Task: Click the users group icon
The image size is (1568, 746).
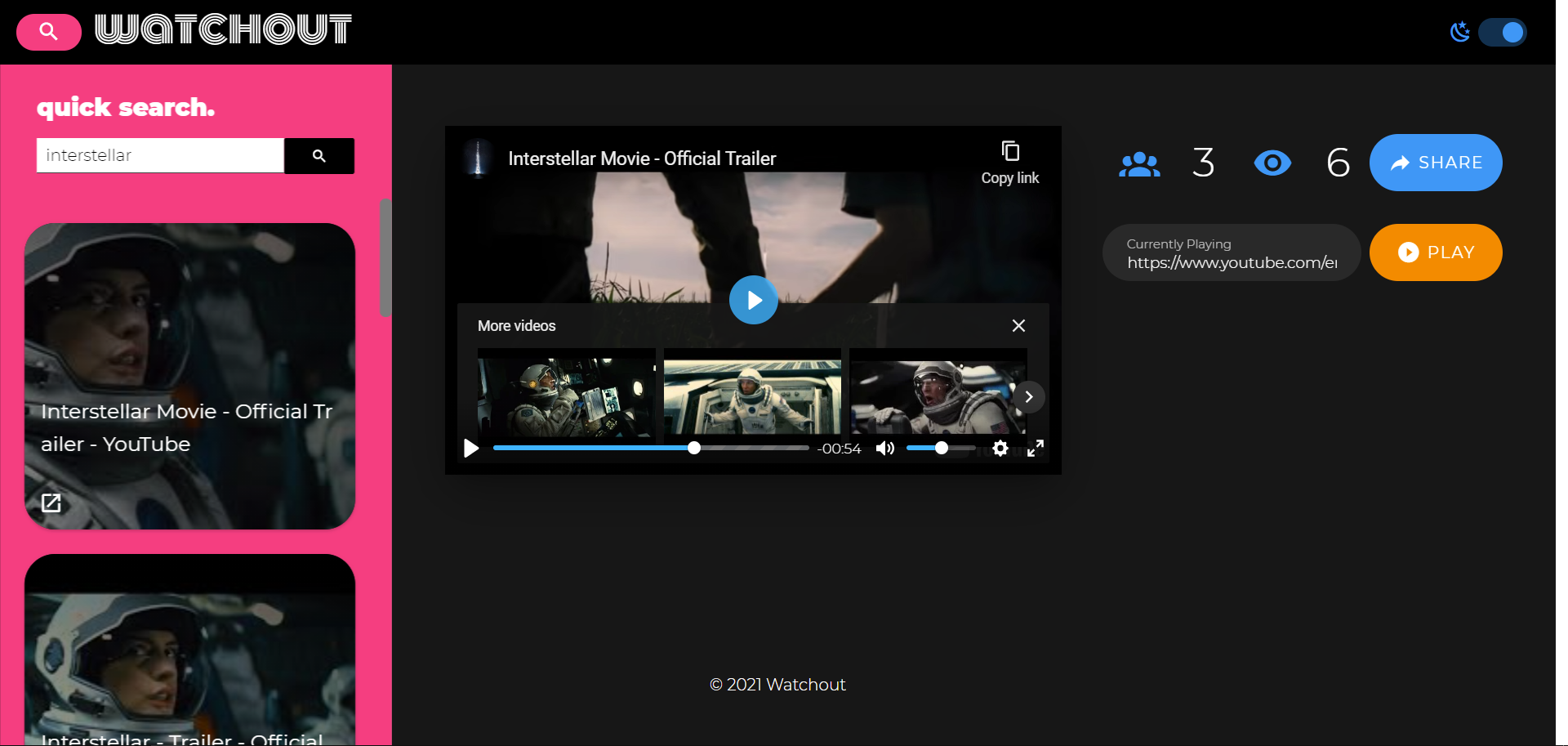Action: point(1139,163)
